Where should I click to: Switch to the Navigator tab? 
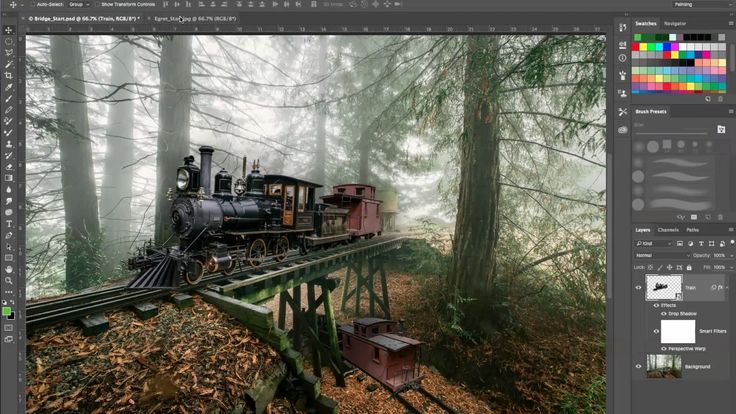675,23
